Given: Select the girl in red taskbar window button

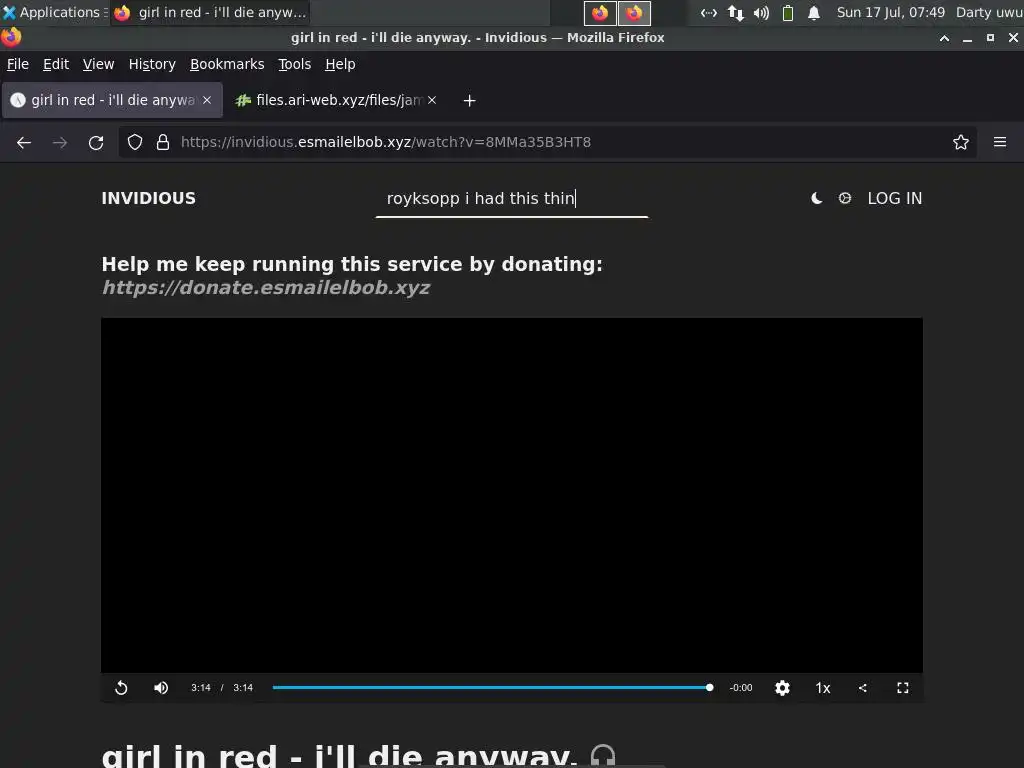Looking at the screenshot, I should click(x=210, y=12).
